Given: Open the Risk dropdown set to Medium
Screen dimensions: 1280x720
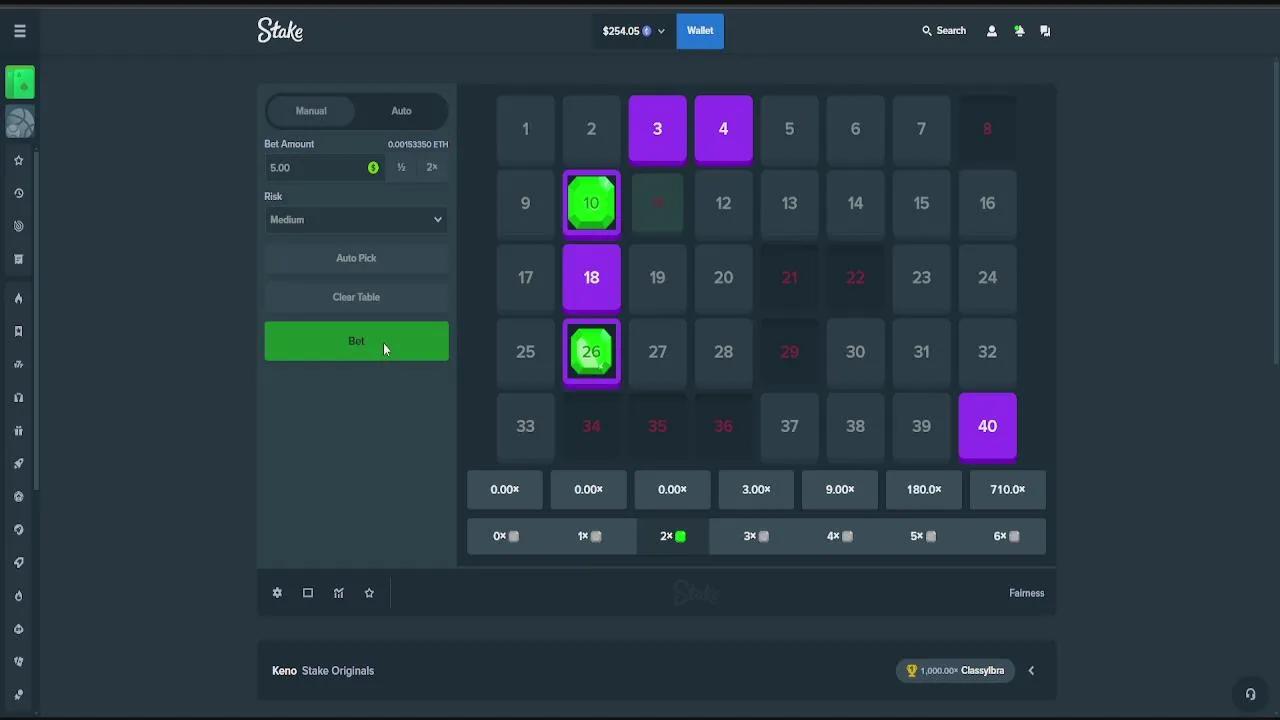Looking at the screenshot, I should click(356, 220).
